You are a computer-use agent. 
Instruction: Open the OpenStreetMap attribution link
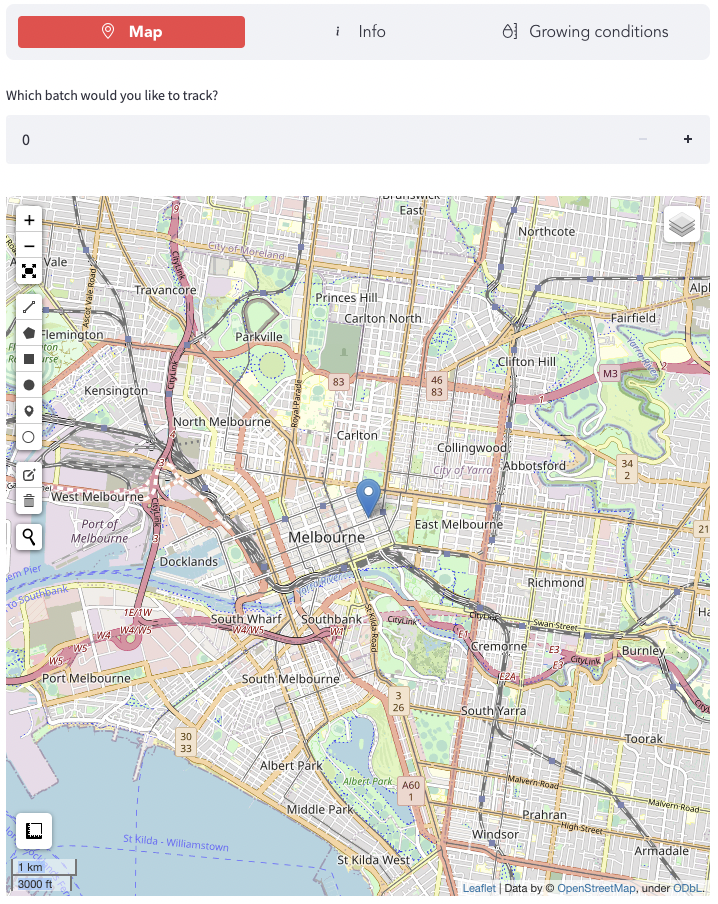(596, 888)
